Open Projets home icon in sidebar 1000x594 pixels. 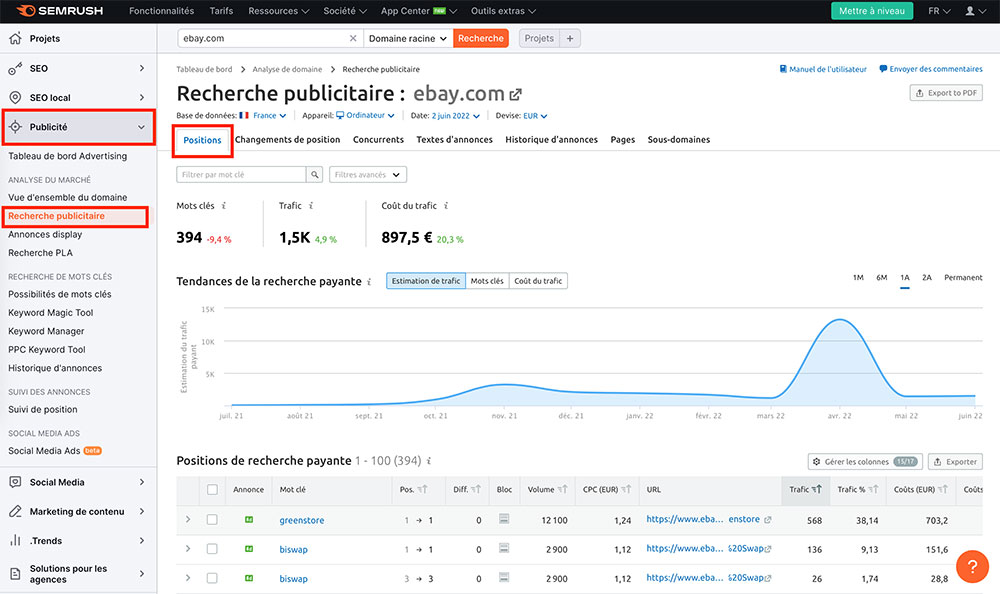click(x=15, y=38)
